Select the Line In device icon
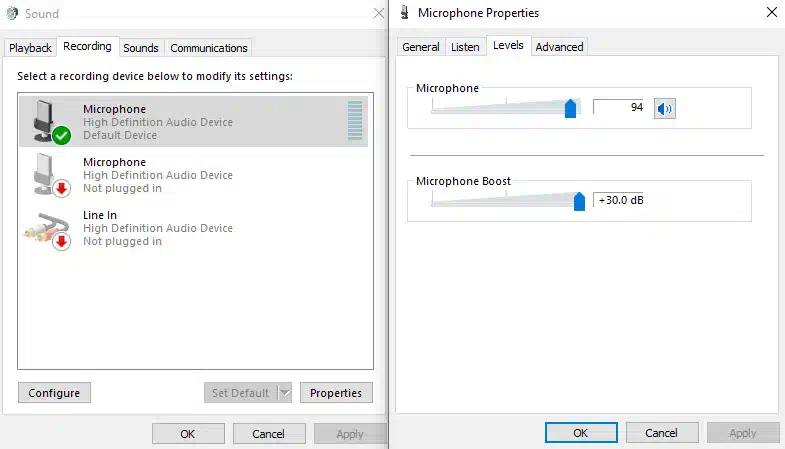This screenshot has width=785, height=449. point(46,228)
